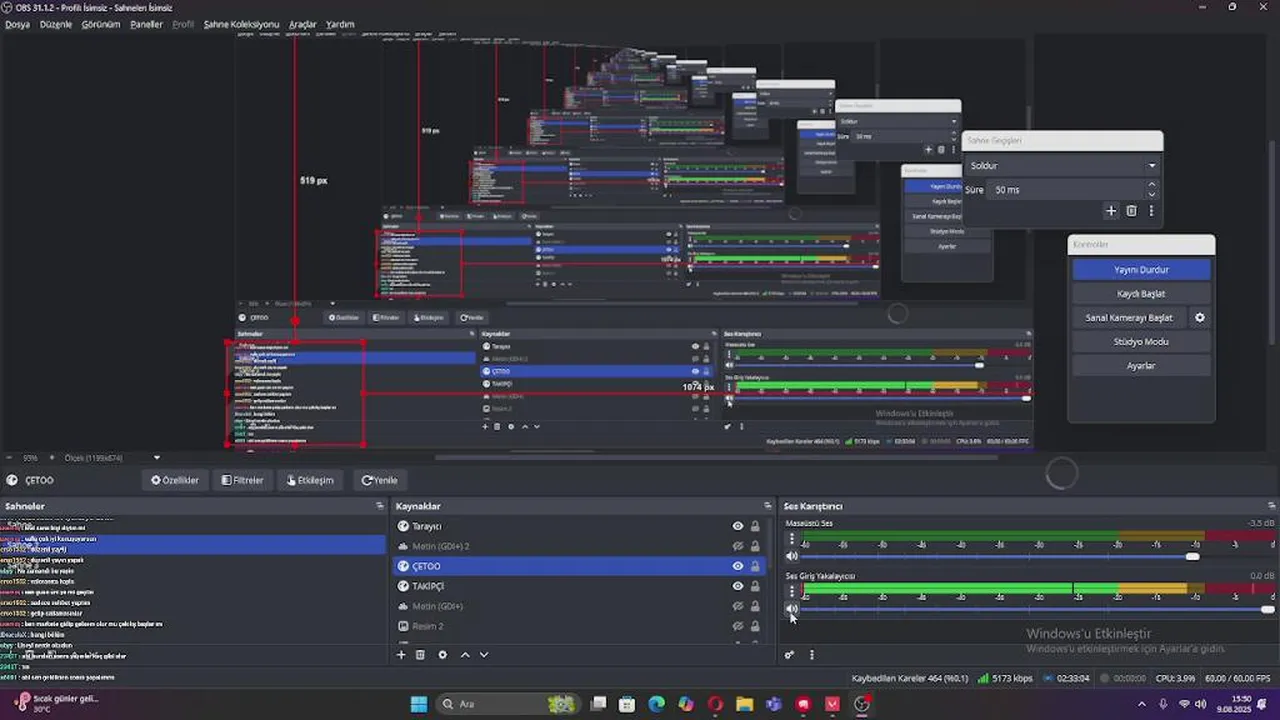Open selected source properties gear
The width and height of the screenshot is (1280, 720).
(x=442, y=655)
